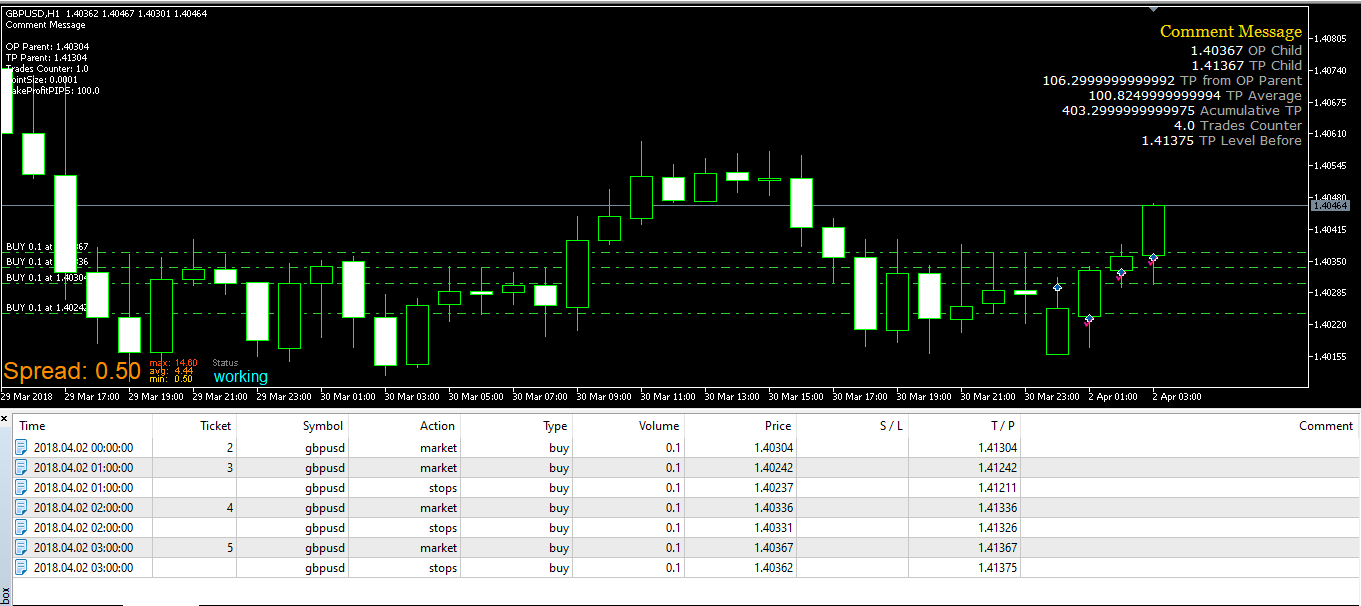The image size is (1361, 606).
Task: Click the order icon for ticket 4 row
Action: (x=22, y=508)
